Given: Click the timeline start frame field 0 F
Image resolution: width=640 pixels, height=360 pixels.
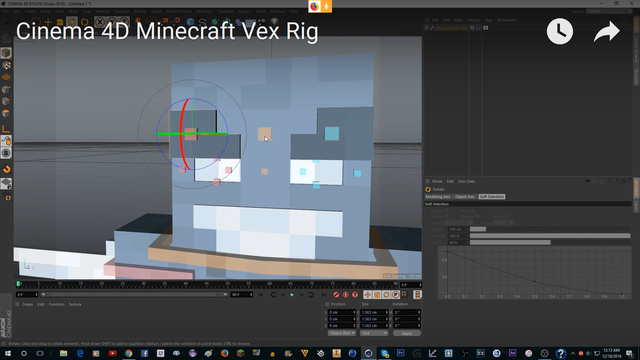Looking at the screenshot, I should tap(27, 295).
